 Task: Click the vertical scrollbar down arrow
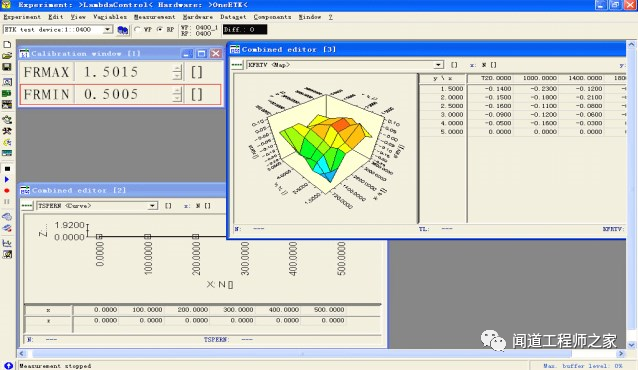(631, 345)
